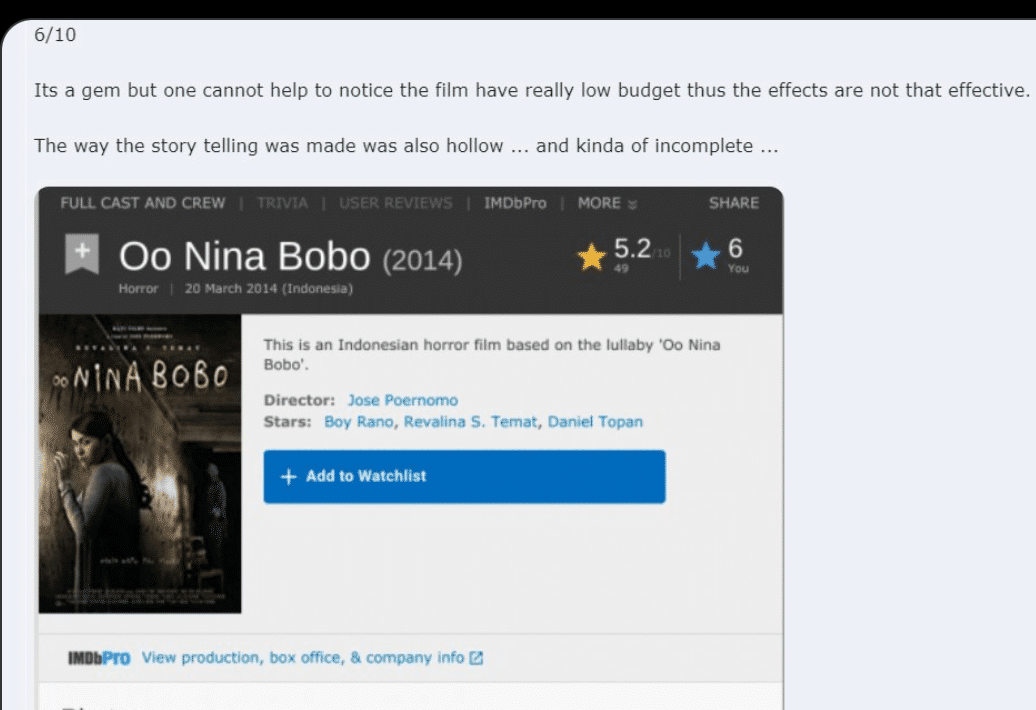Open USER REVIEWS

tap(396, 203)
